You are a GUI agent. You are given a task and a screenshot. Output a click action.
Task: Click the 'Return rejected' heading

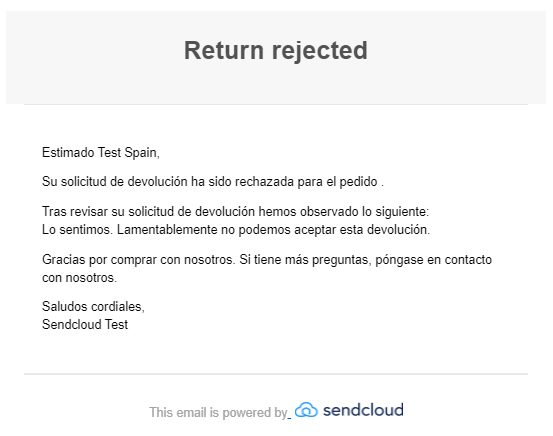[276, 50]
